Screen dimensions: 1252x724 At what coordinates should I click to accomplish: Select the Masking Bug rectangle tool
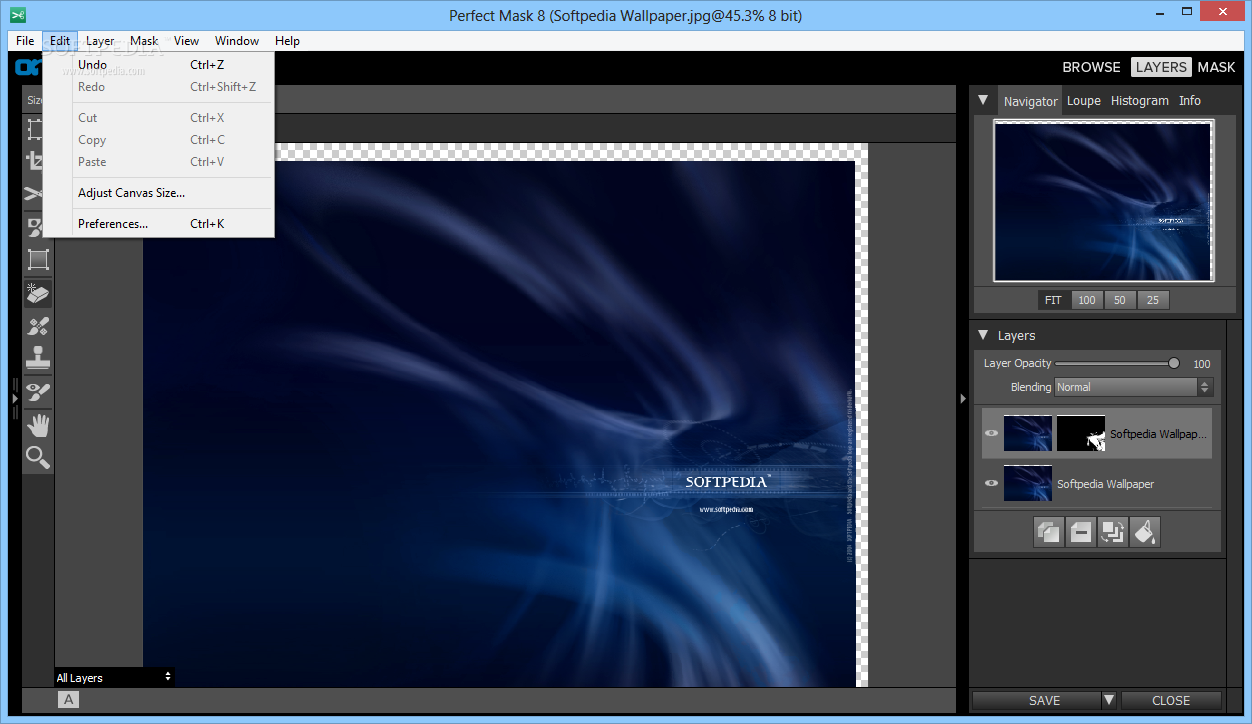click(x=37, y=260)
